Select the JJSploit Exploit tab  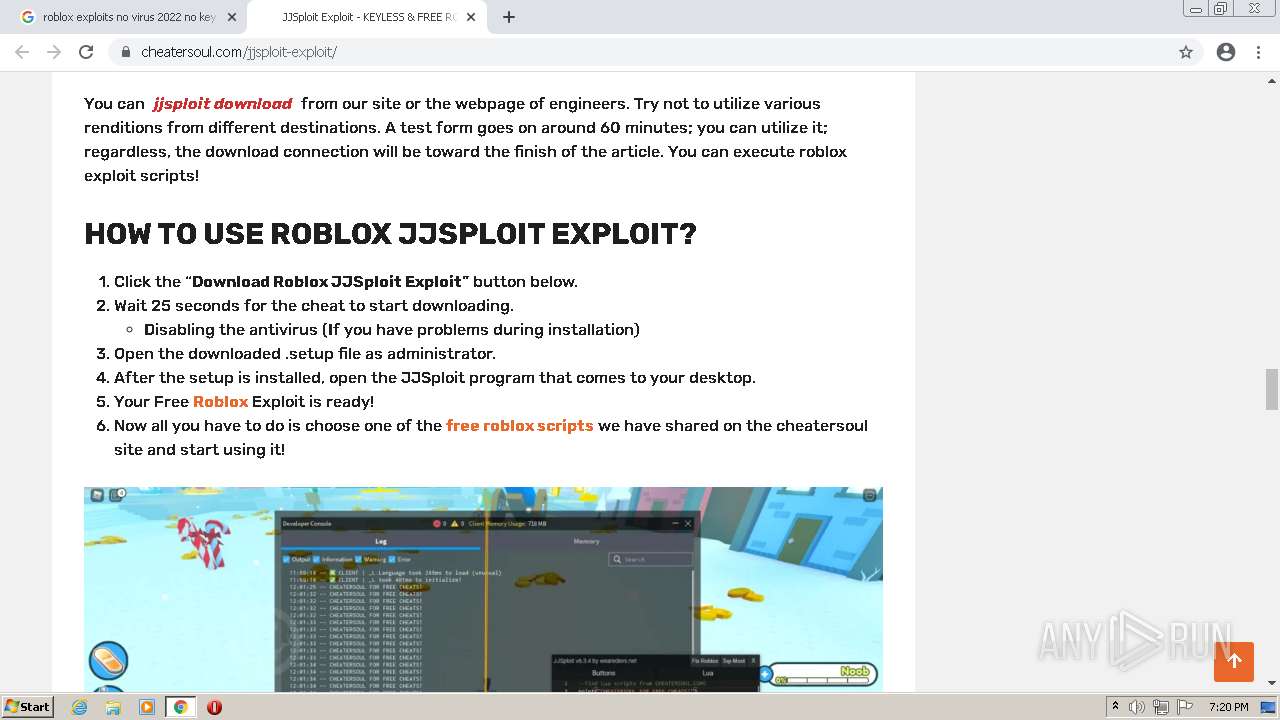(x=366, y=17)
